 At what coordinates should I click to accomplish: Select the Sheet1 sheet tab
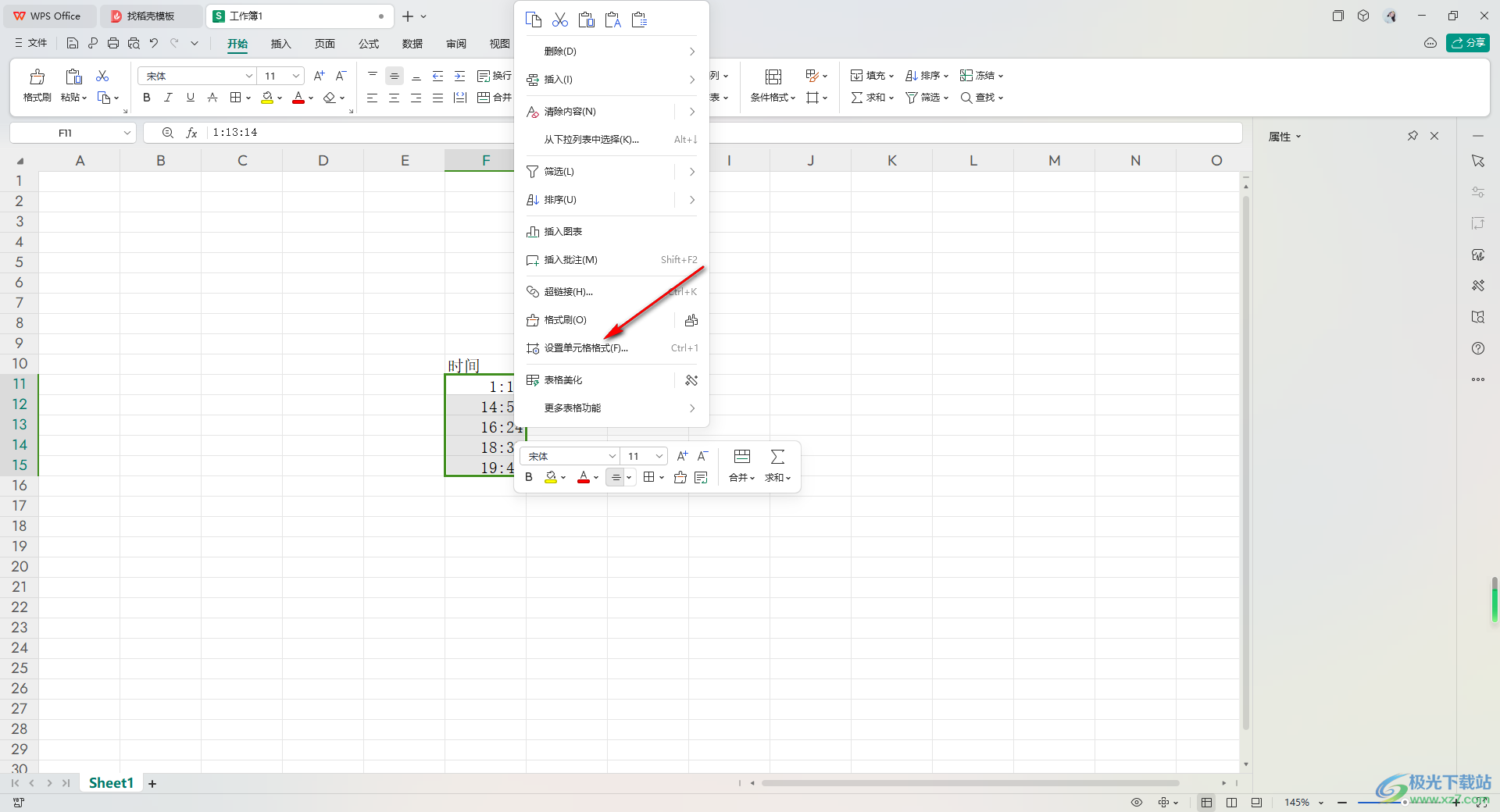coord(111,783)
